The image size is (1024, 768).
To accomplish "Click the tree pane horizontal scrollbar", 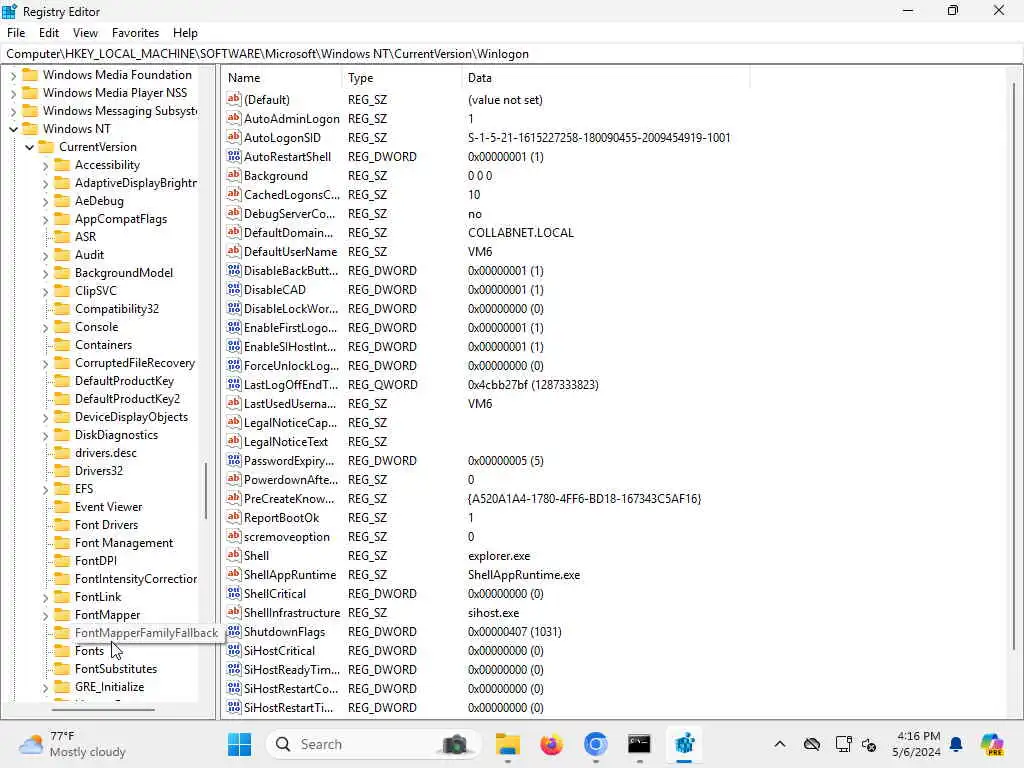I will (x=103, y=709).
